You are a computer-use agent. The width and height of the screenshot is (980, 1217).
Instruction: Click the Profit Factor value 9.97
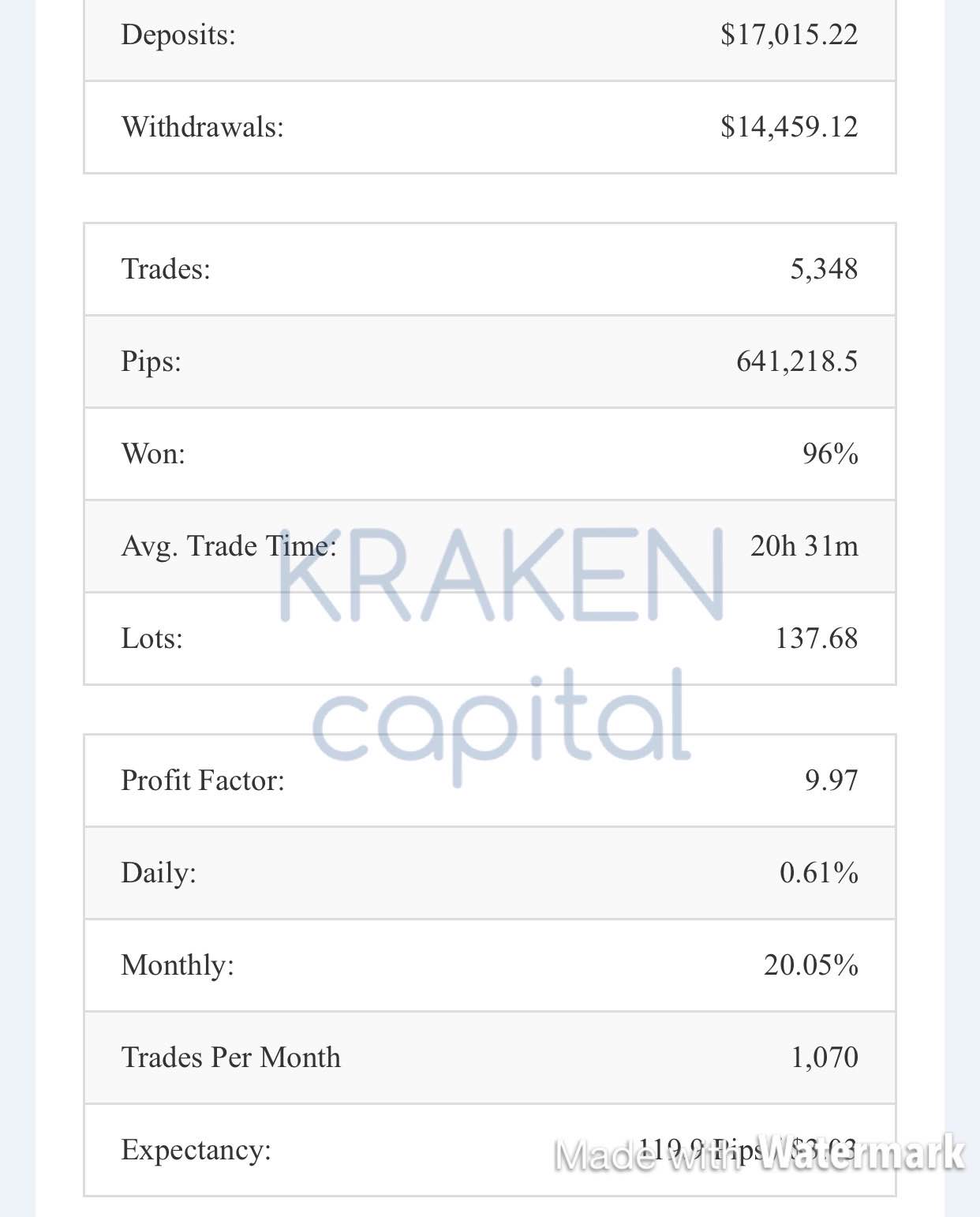831,781
